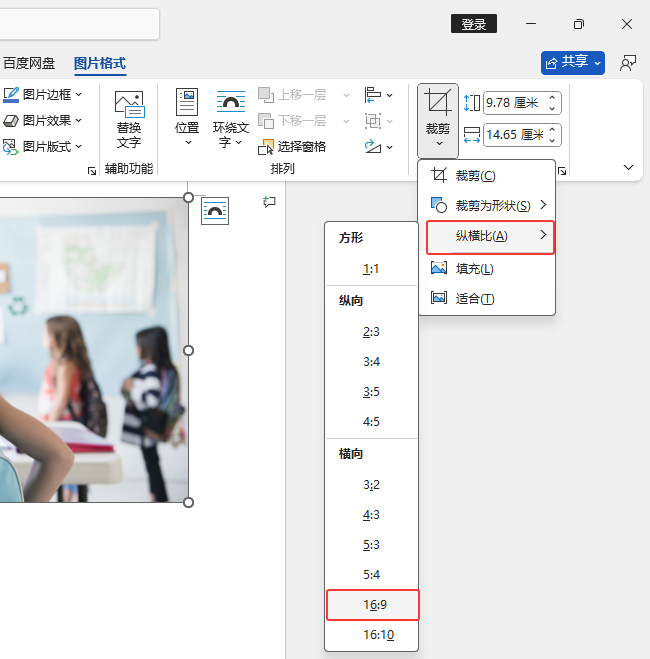
Task: Select 适合(T) menu item
Action: click(x=487, y=298)
